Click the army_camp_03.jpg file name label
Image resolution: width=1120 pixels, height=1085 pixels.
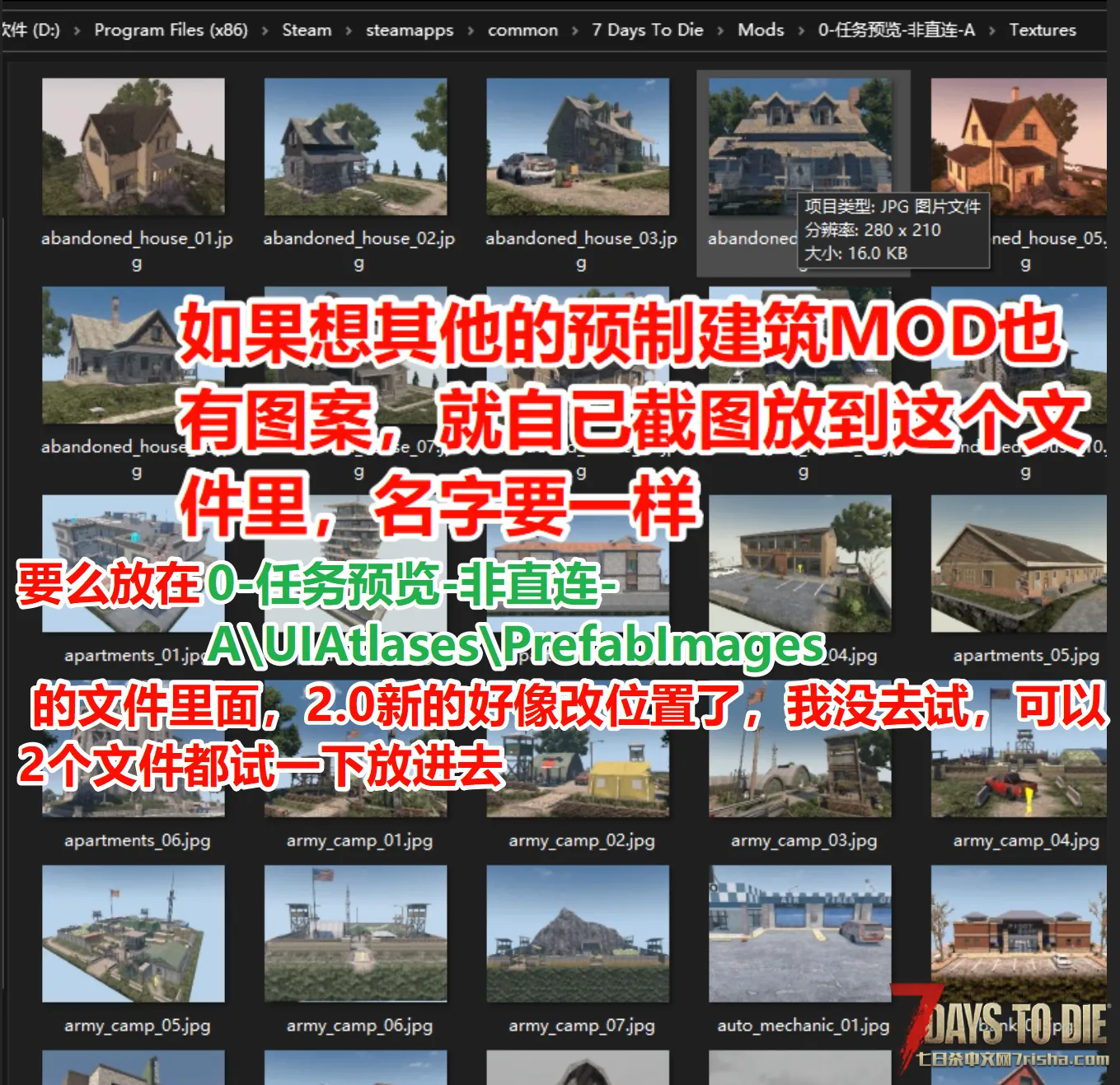tap(804, 840)
